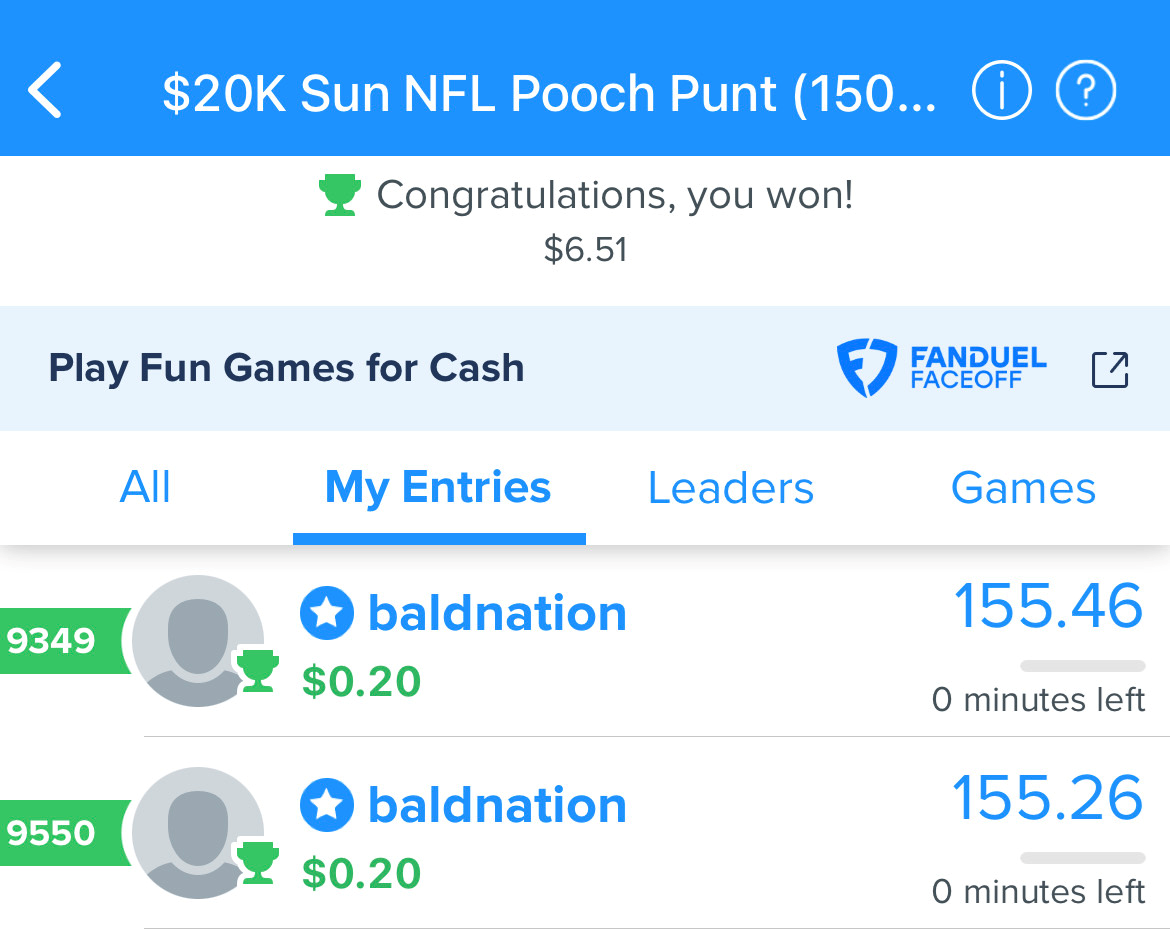1170x936 pixels.
Task: Click the green trophy beside Congratulations
Action: pyautogui.click(x=340, y=196)
